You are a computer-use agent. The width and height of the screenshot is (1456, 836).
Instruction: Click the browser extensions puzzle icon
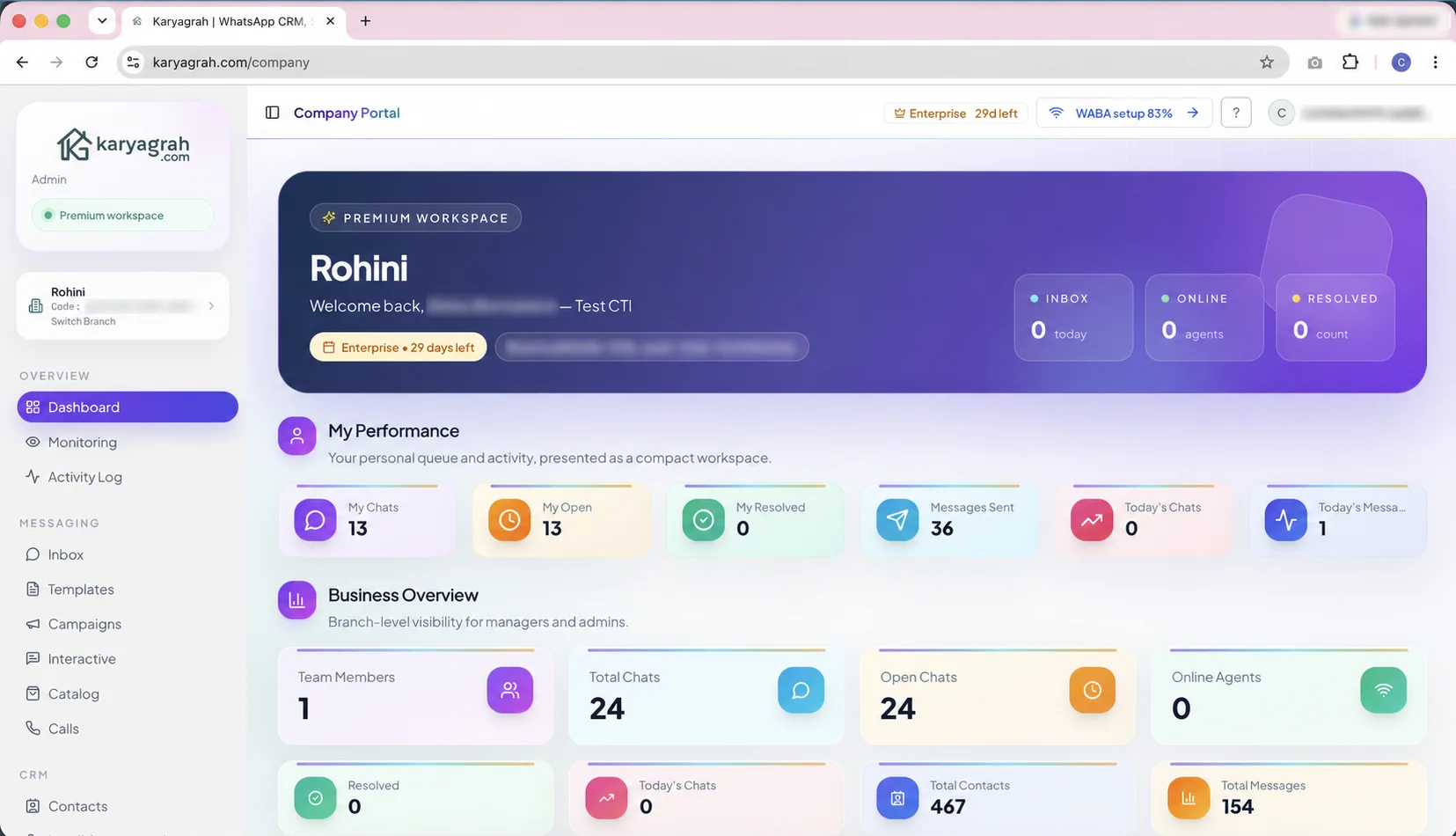1350,62
